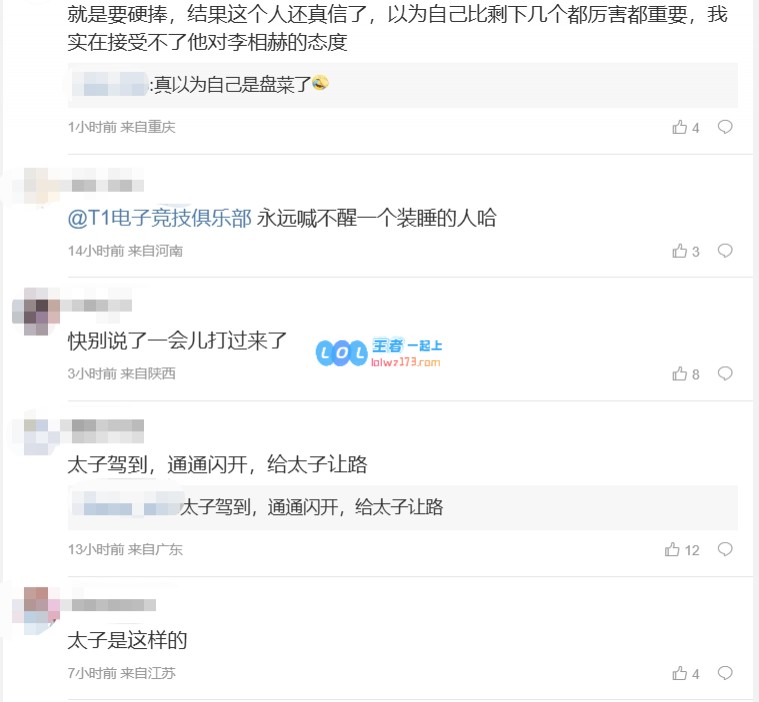Screen dimensions: 759x702
Task: View avatar of 太子是这样的 commenter
Action: [x=36, y=610]
